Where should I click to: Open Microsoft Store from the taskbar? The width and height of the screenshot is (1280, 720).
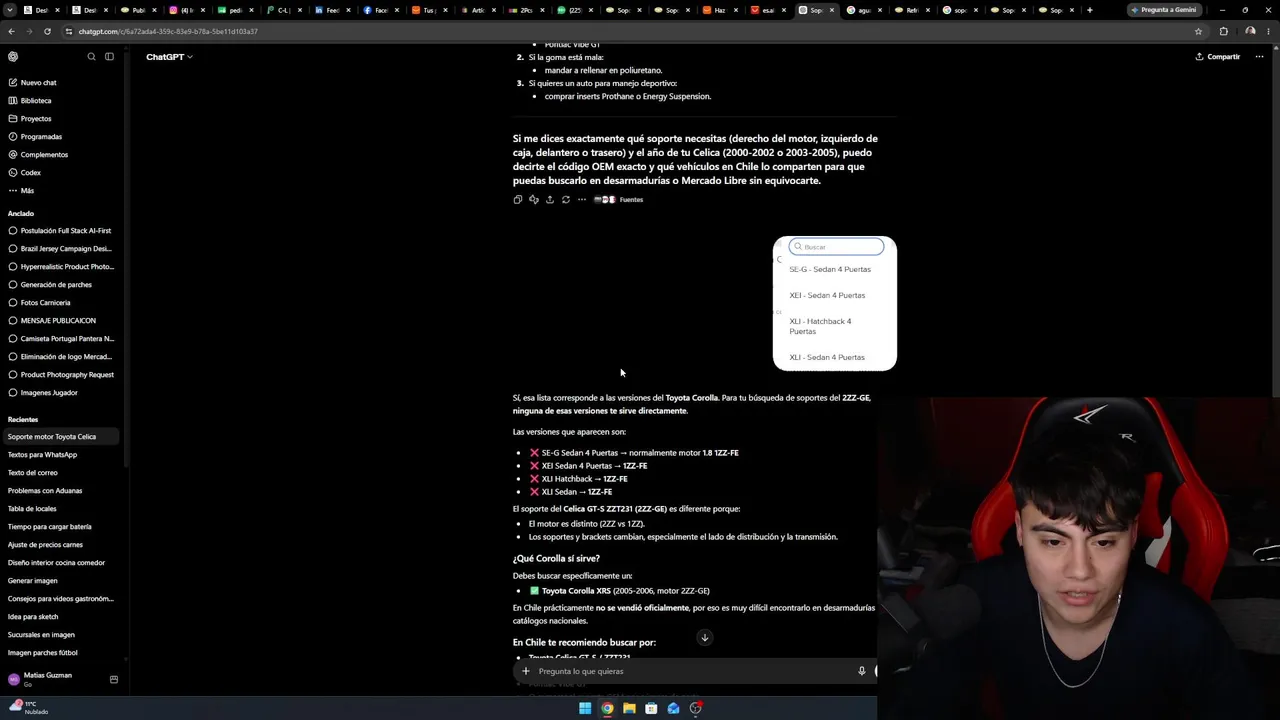click(x=651, y=709)
